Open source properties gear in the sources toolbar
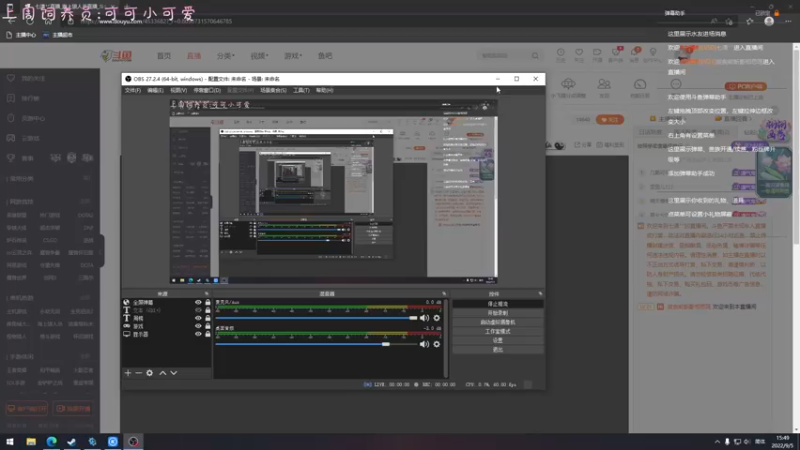 click(x=149, y=373)
